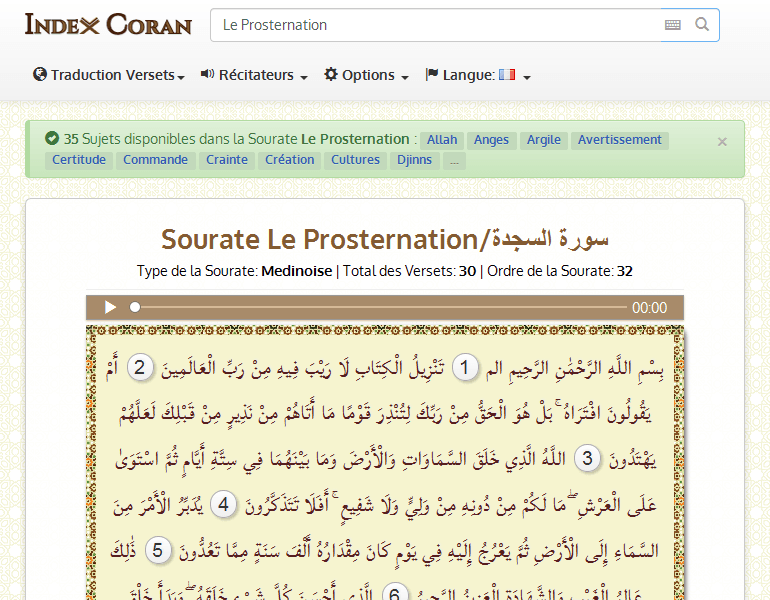Screen dimensions: 770x600
Task: Select verse number 4 marker
Action: click(226, 505)
